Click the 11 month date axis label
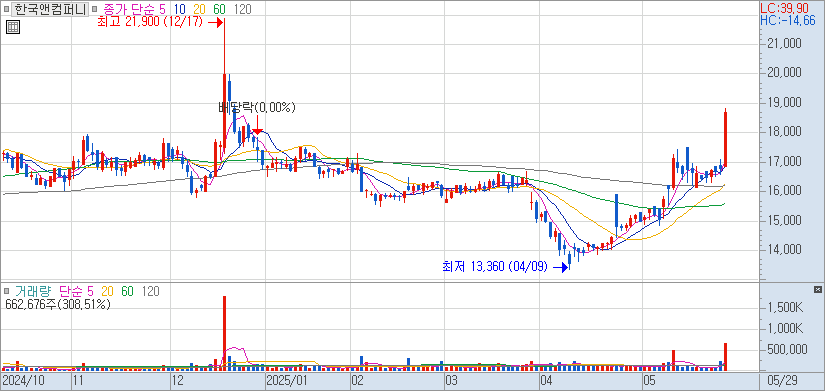This screenshot has height=391, width=825. point(78,380)
